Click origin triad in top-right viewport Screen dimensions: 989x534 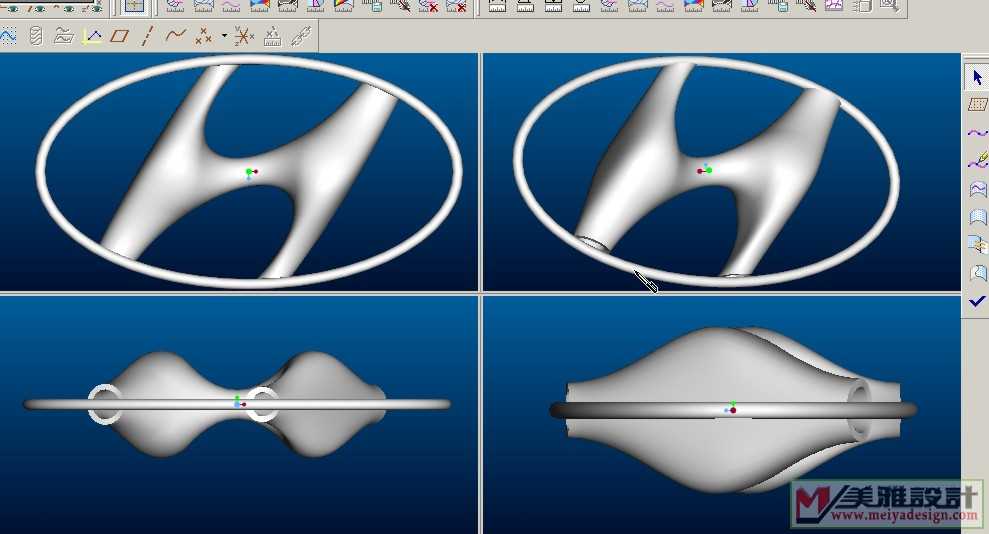tap(705, 170)
